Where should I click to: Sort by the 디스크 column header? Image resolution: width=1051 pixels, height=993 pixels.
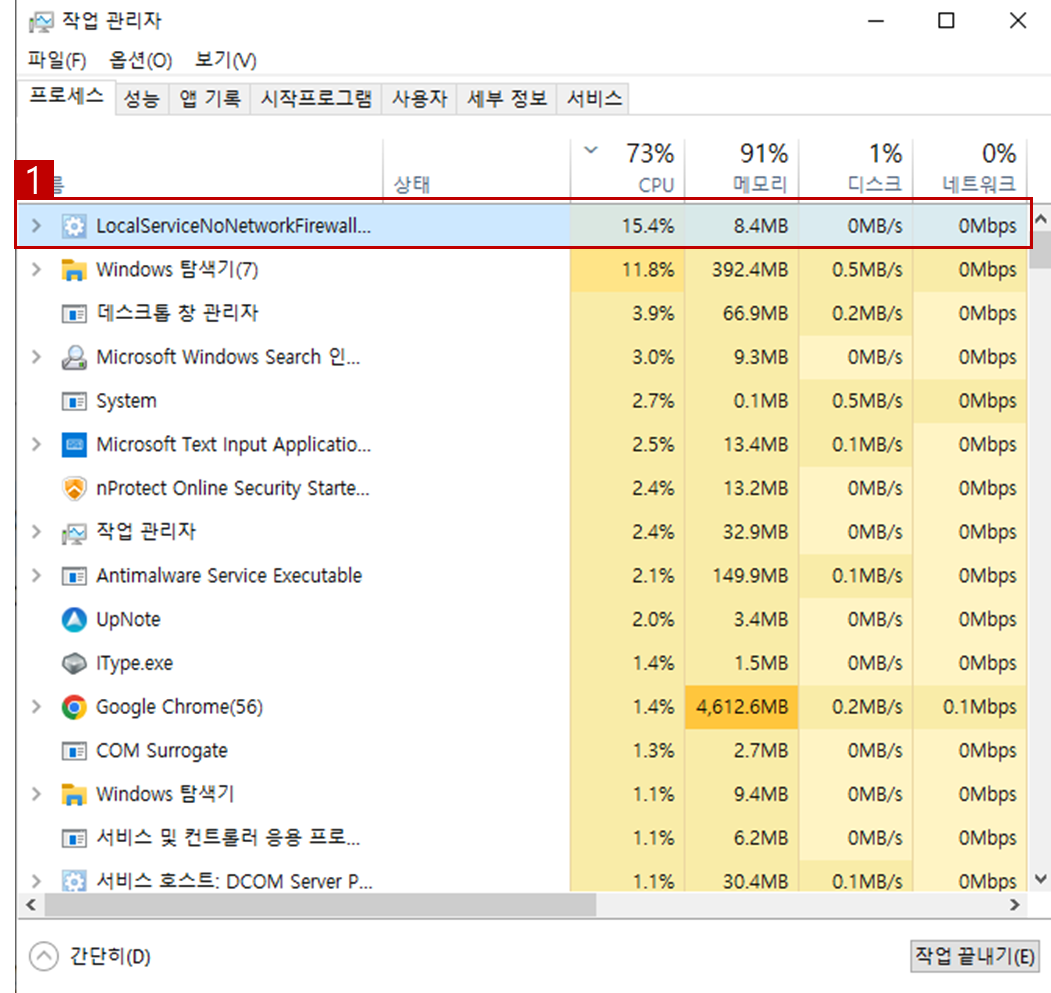856,168
